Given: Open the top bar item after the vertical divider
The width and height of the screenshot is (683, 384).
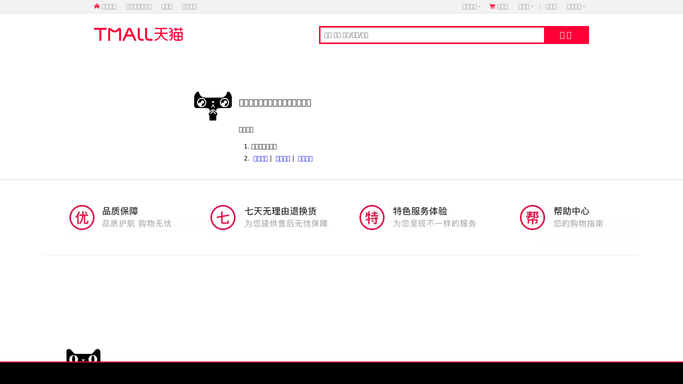Looking at the screenshot, I should 551,7.
